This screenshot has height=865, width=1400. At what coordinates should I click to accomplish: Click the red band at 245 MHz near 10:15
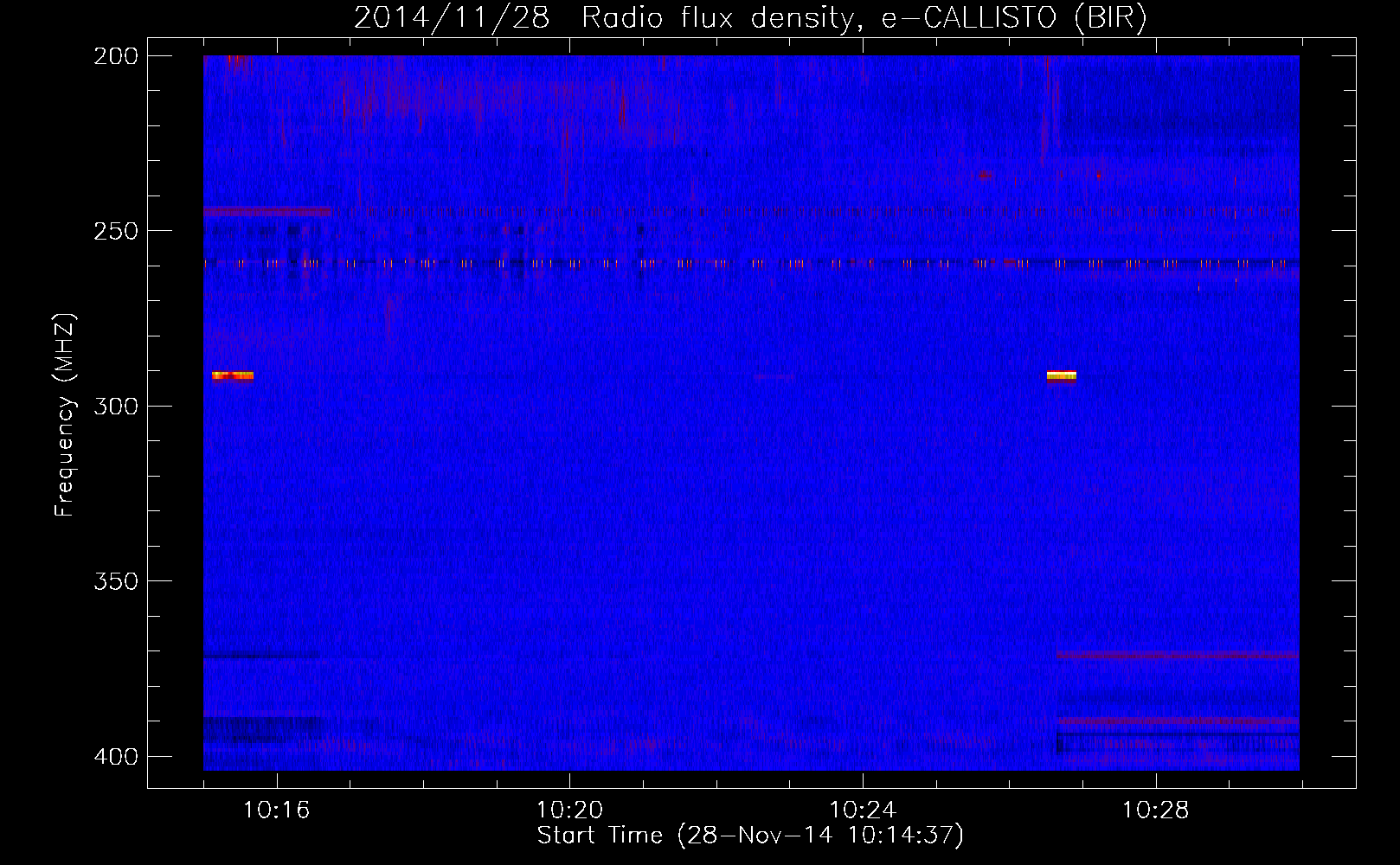[267, 211]
